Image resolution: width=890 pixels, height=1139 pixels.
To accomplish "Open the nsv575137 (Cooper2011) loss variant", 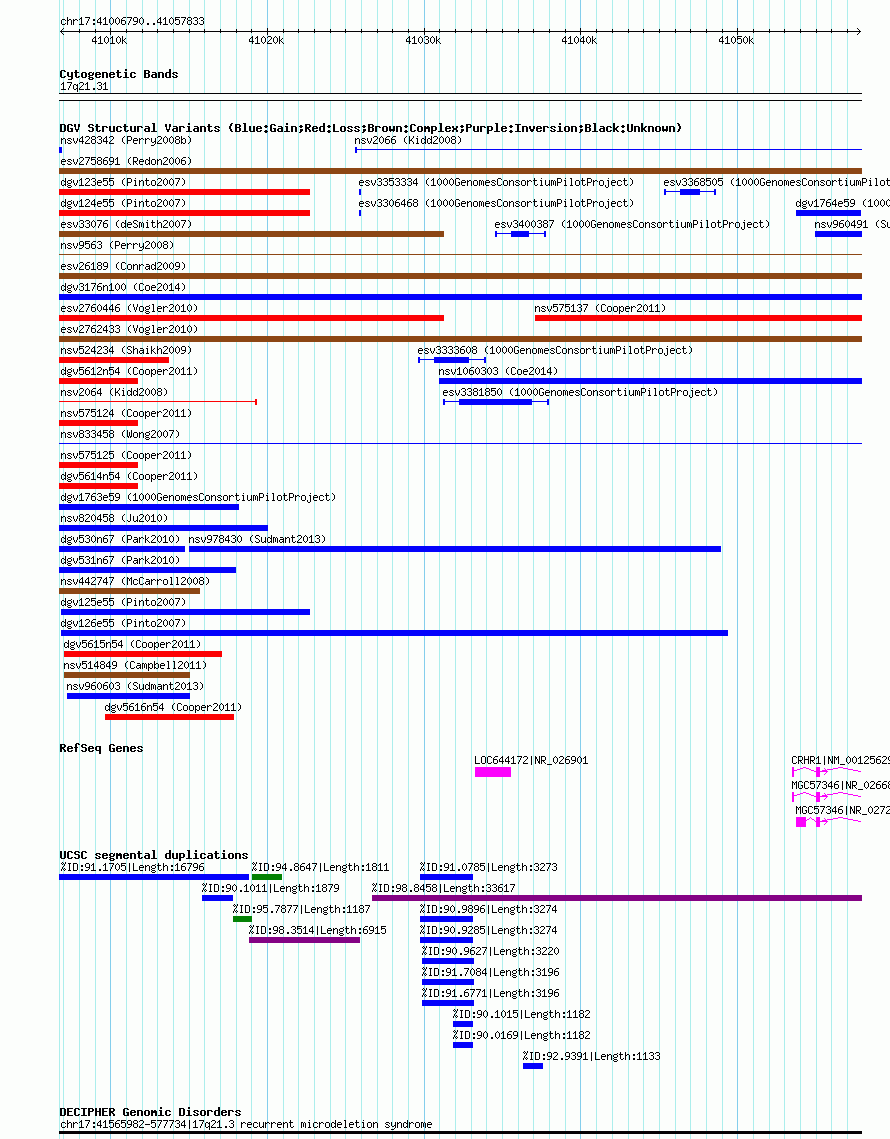I will [x=698, y=318].
